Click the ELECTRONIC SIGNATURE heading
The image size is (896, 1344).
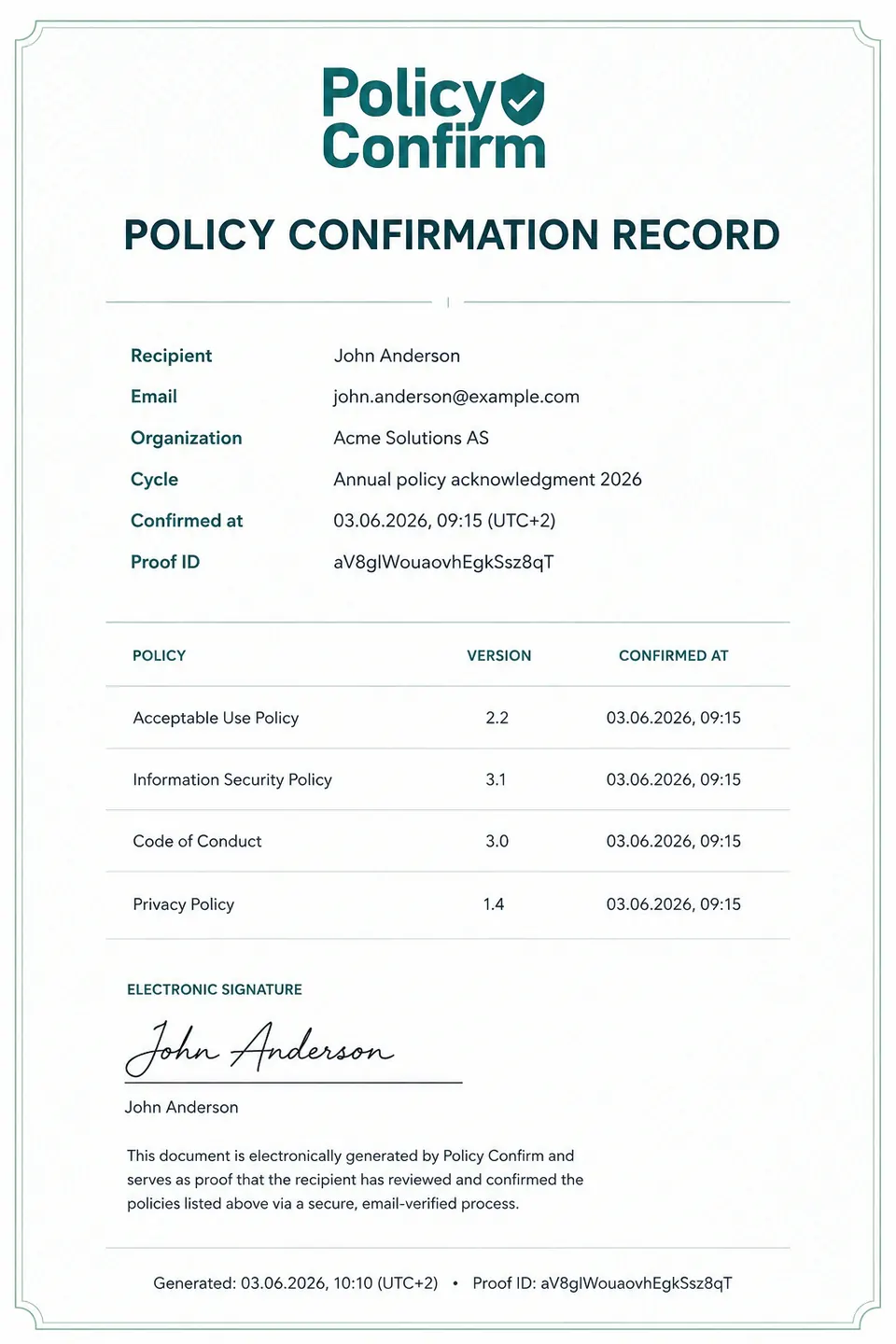coord(215,989)
